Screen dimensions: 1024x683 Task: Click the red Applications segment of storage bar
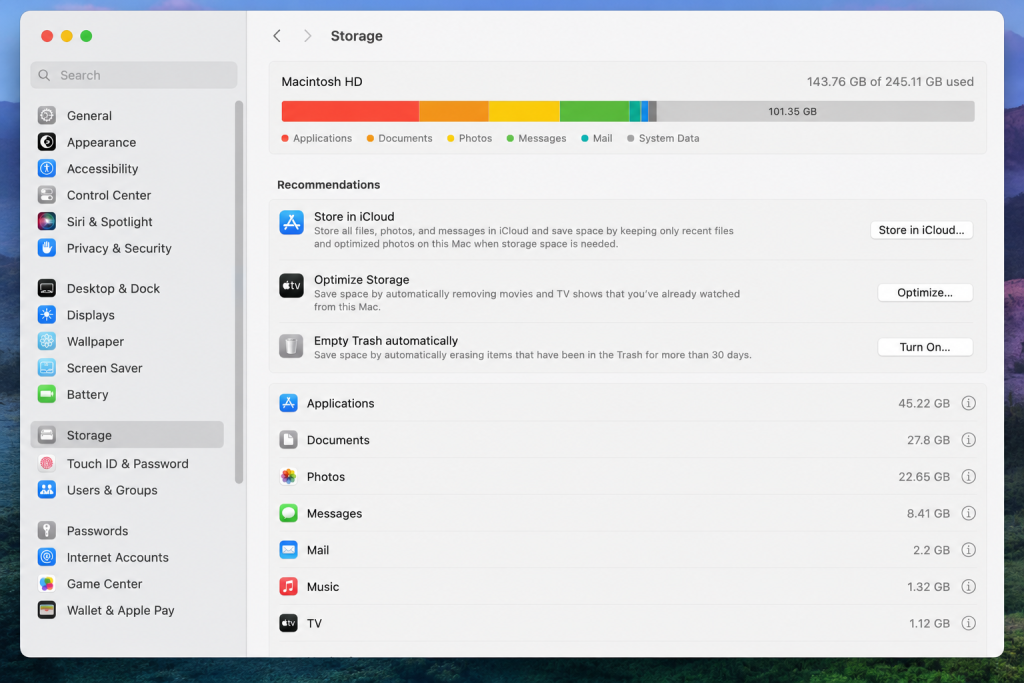350,111
